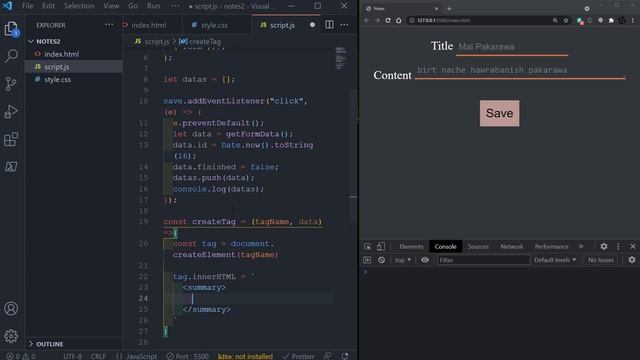640x360 pixels.
Task: Open editor More Actions ellipsis
Action: coord(344,25)
